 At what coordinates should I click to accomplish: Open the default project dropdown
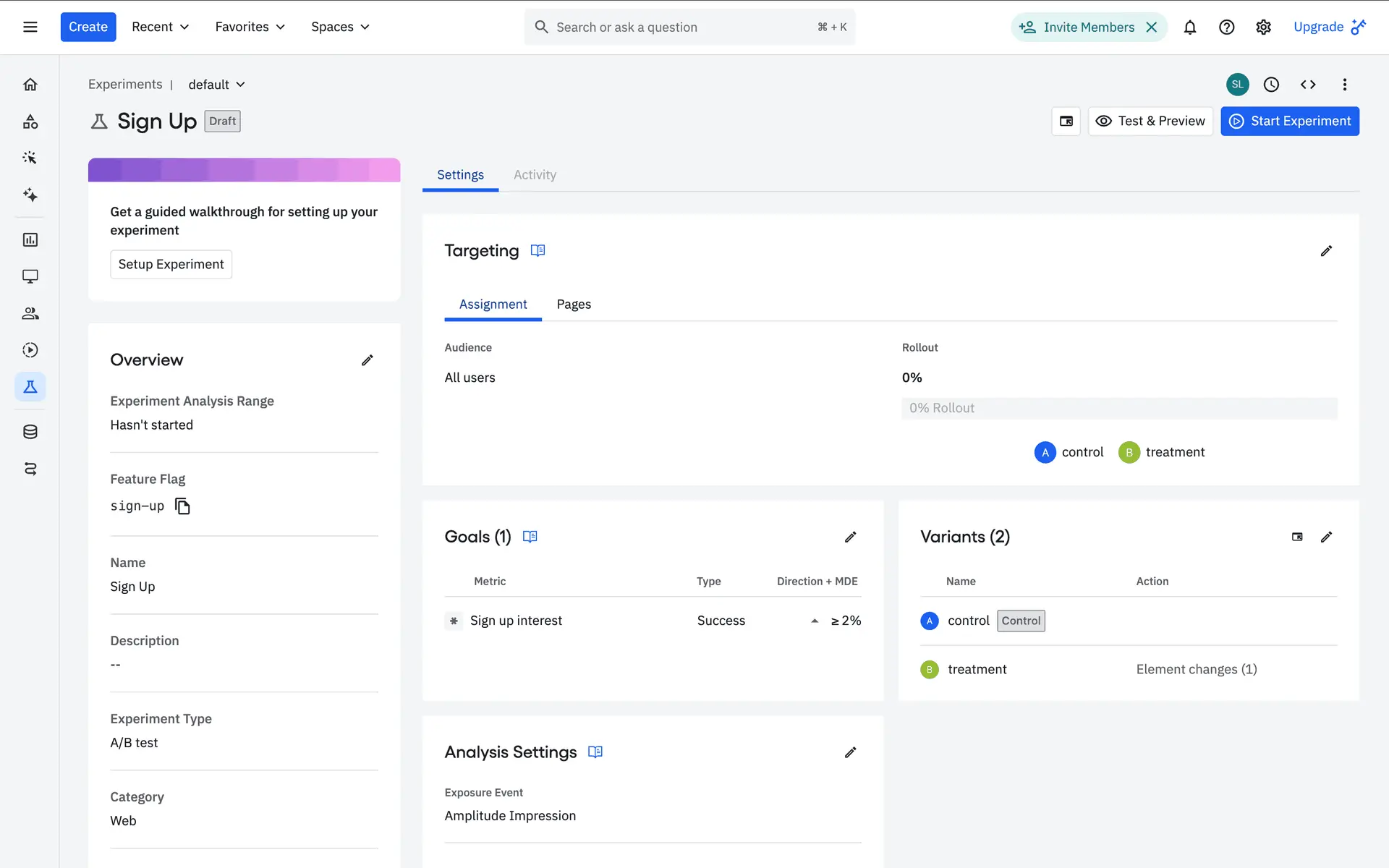(x=216, y=85)
